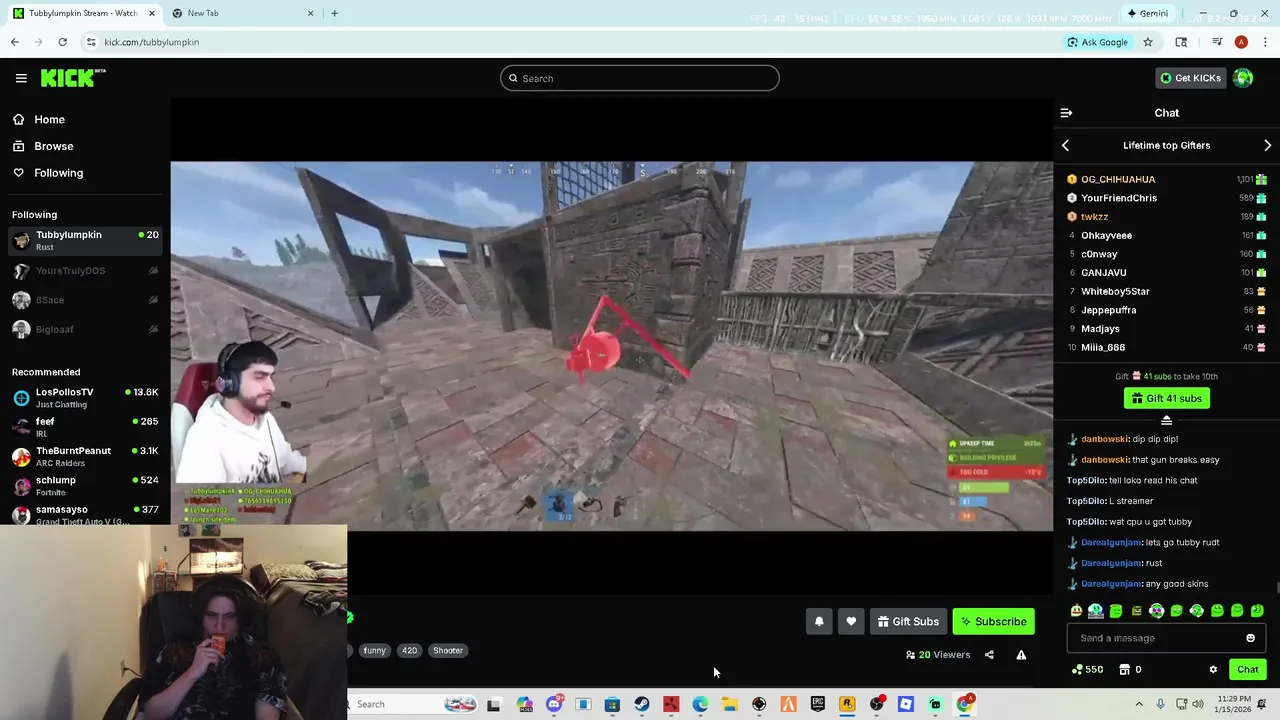The width and height of the screenshot is (1280, 720).
Task: Click the Get KICKs button
Action: (1190, 78)
